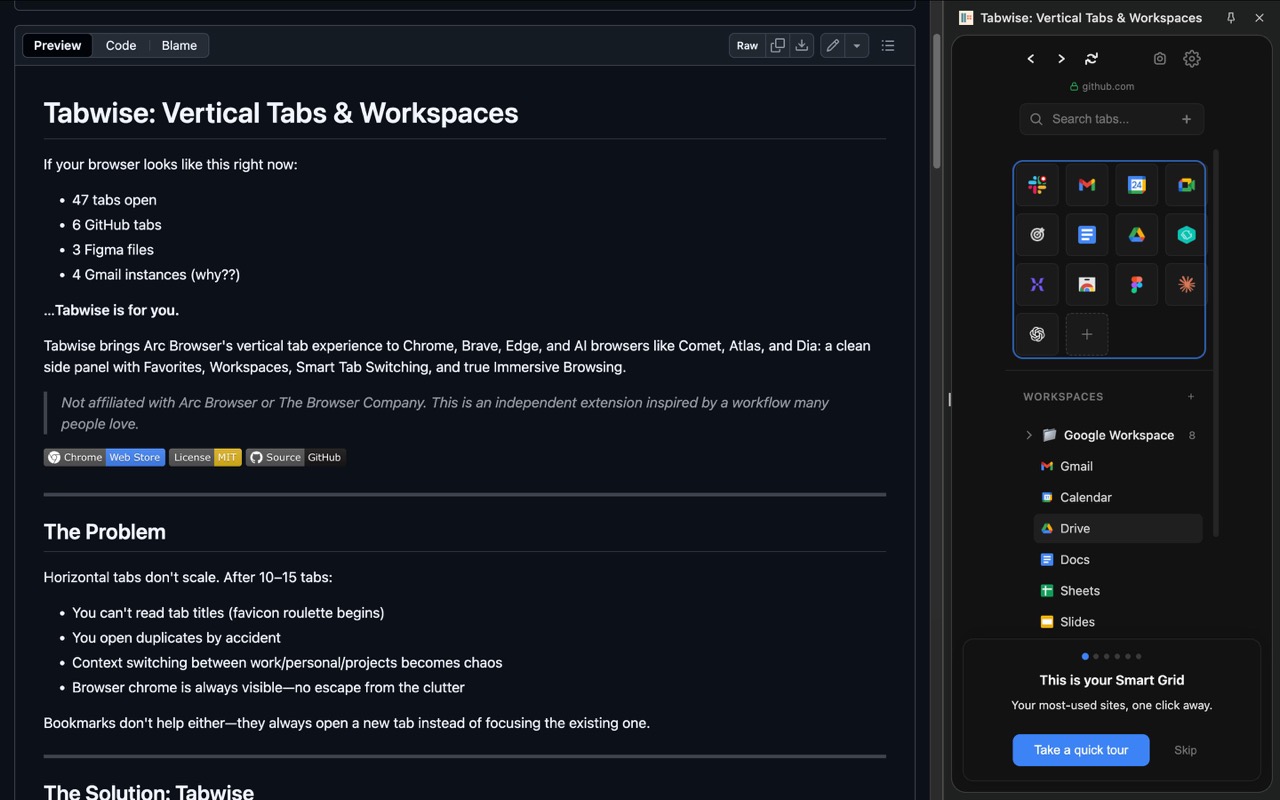The height and width of the screenshot is (800, 1280).
Task: Open the purple X app tile
Action: click(1037, 285)
